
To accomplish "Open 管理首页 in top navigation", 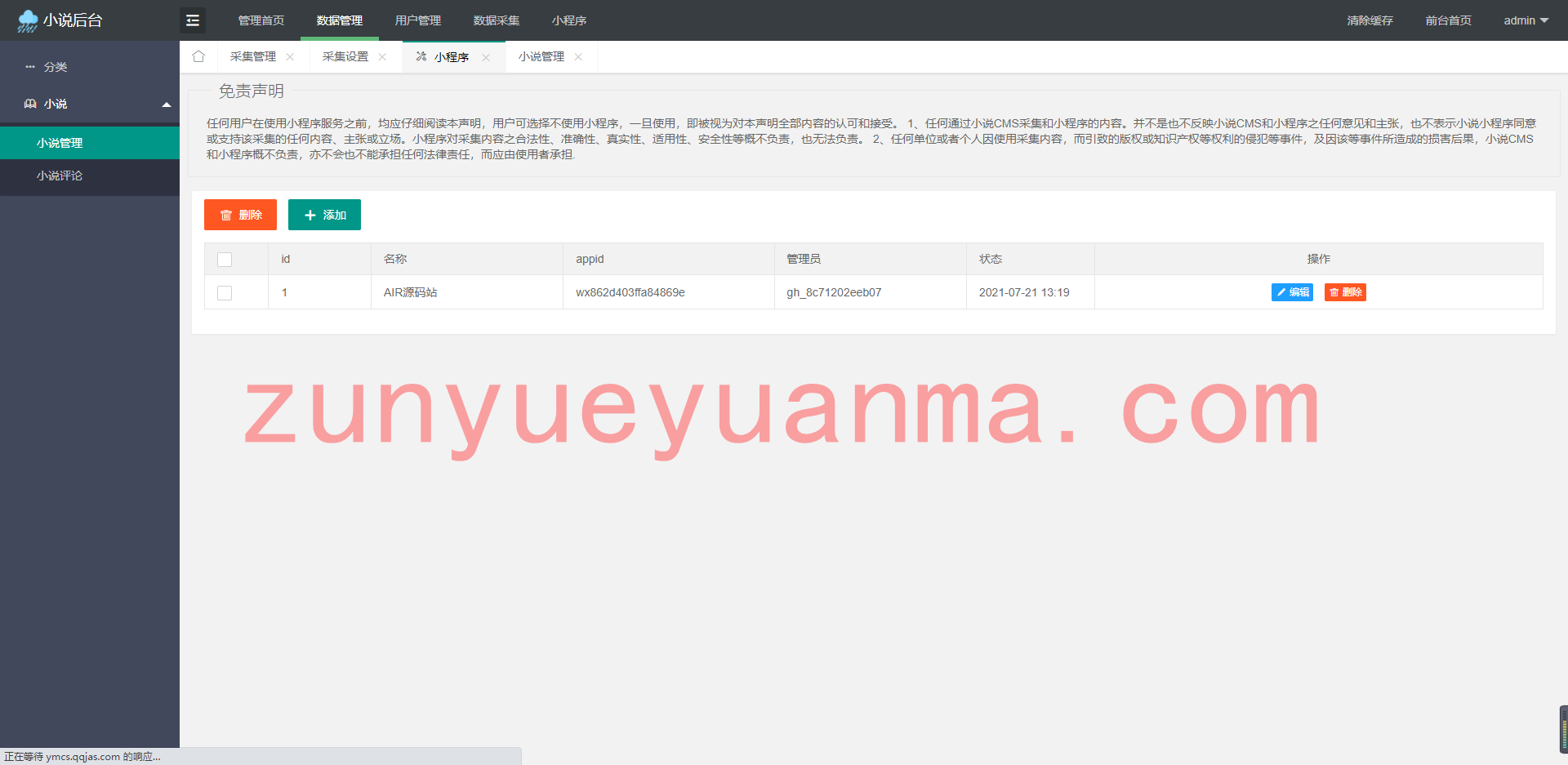I will (x=261, y=20).
